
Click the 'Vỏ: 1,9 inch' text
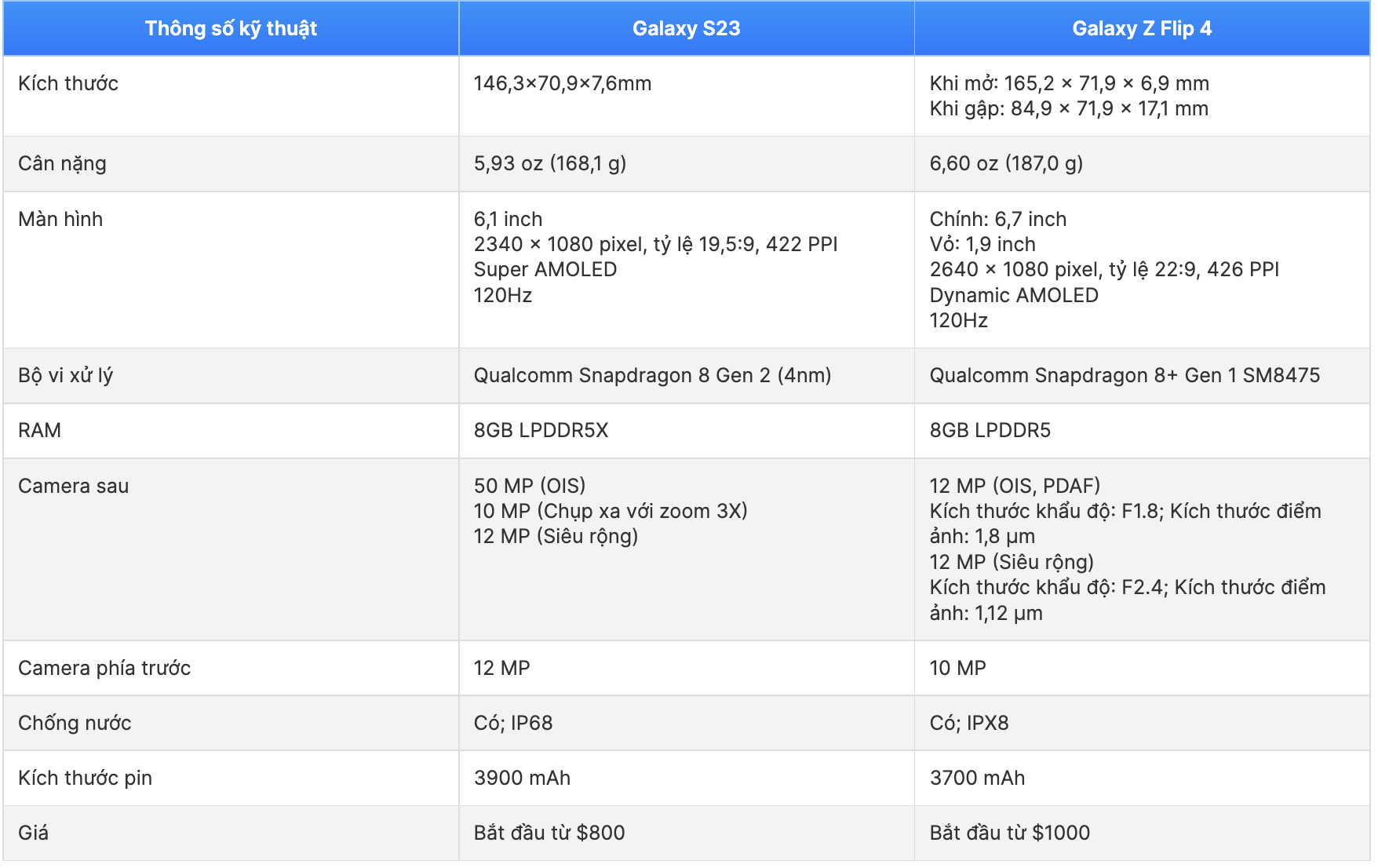982,244
